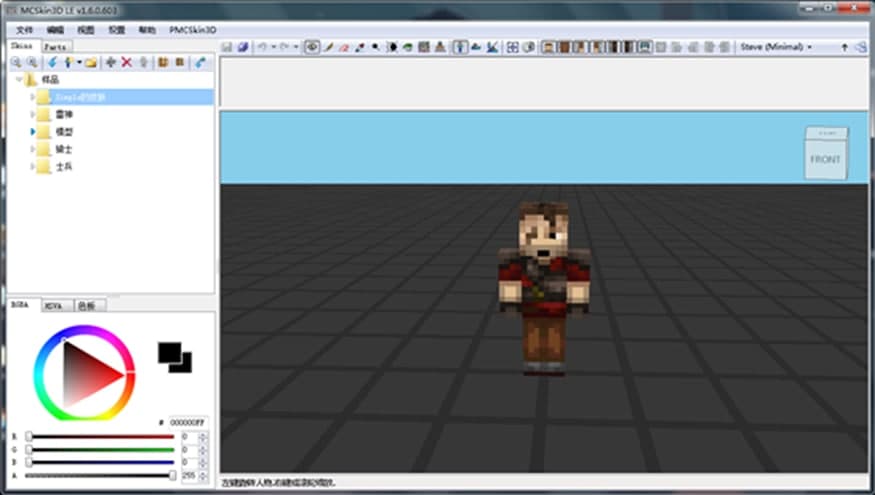
Task: Click the green G channel slider
Action: point(100,449)
